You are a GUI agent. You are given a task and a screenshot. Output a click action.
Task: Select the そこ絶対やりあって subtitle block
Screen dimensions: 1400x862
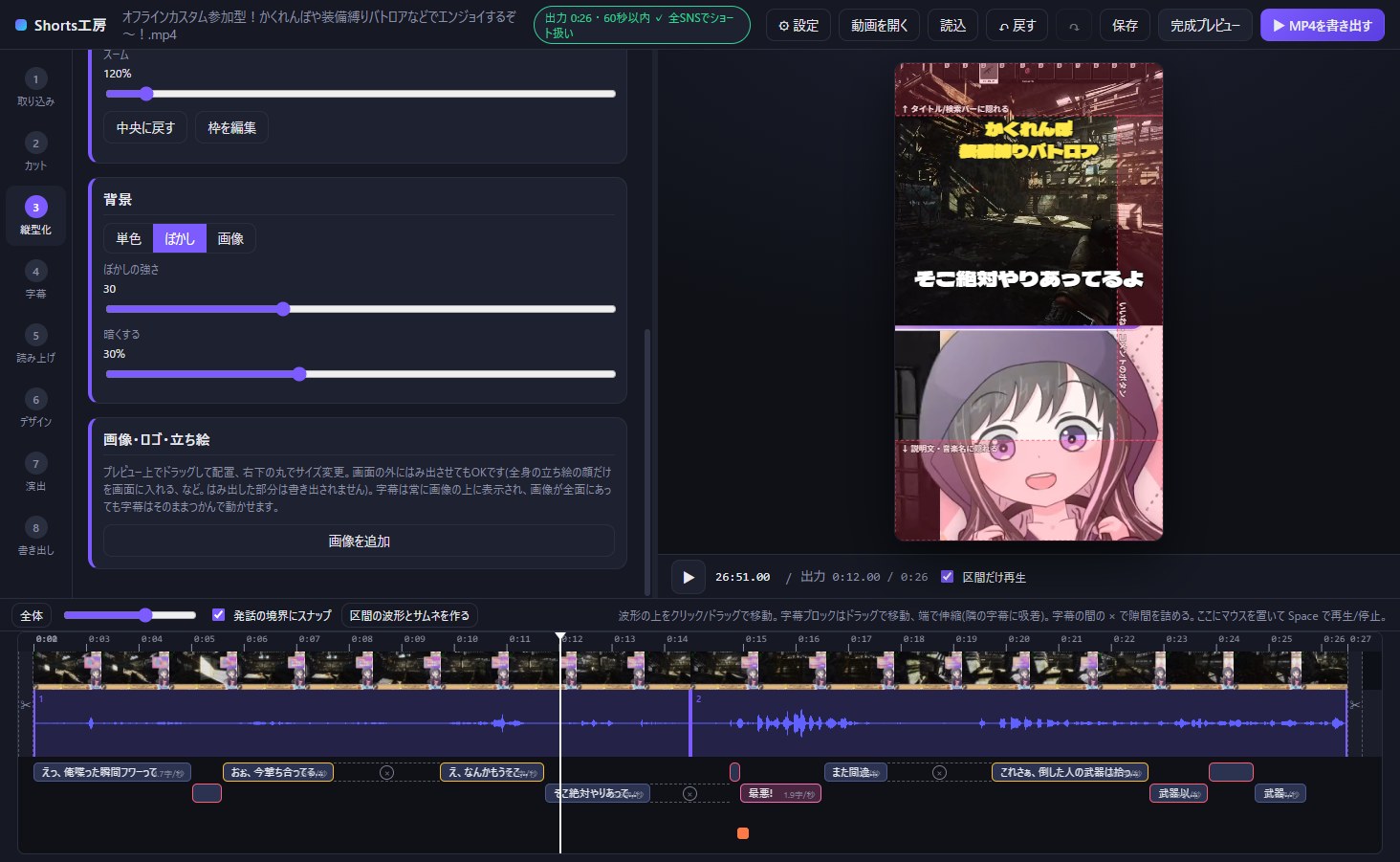(x=598, y=793)
